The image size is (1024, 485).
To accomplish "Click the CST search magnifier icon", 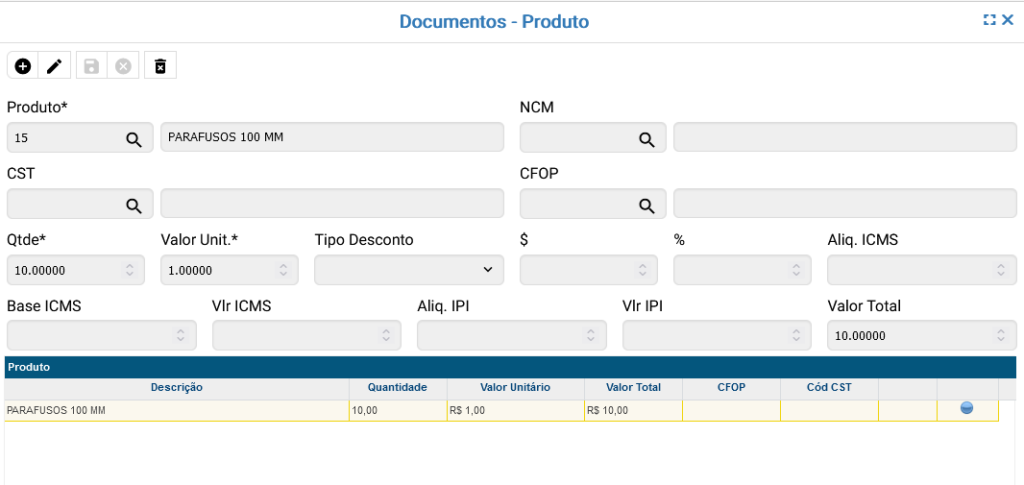I will coord(133,205).
